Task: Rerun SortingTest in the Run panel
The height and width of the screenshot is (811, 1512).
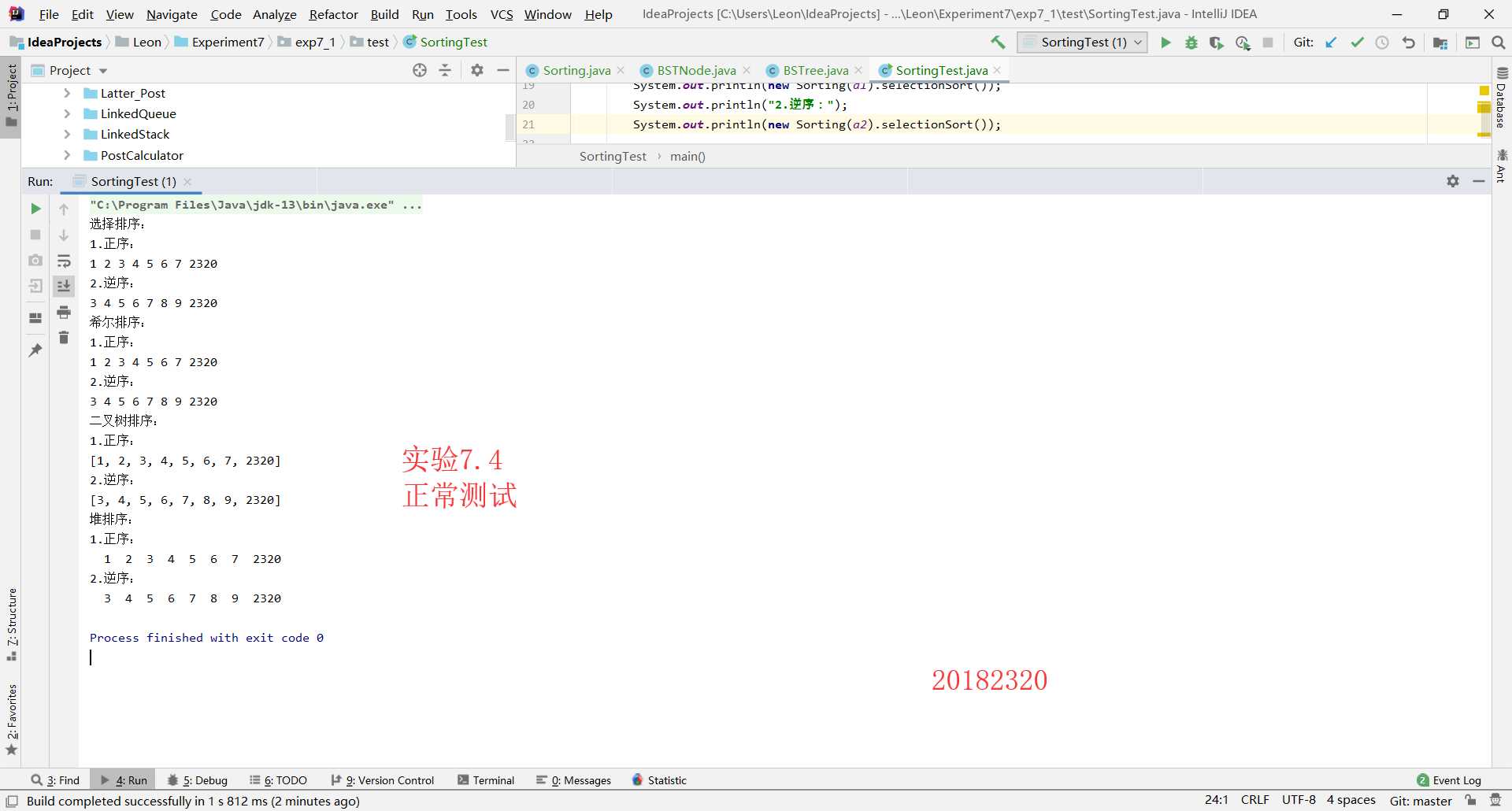Action: [x=35, y=209]
